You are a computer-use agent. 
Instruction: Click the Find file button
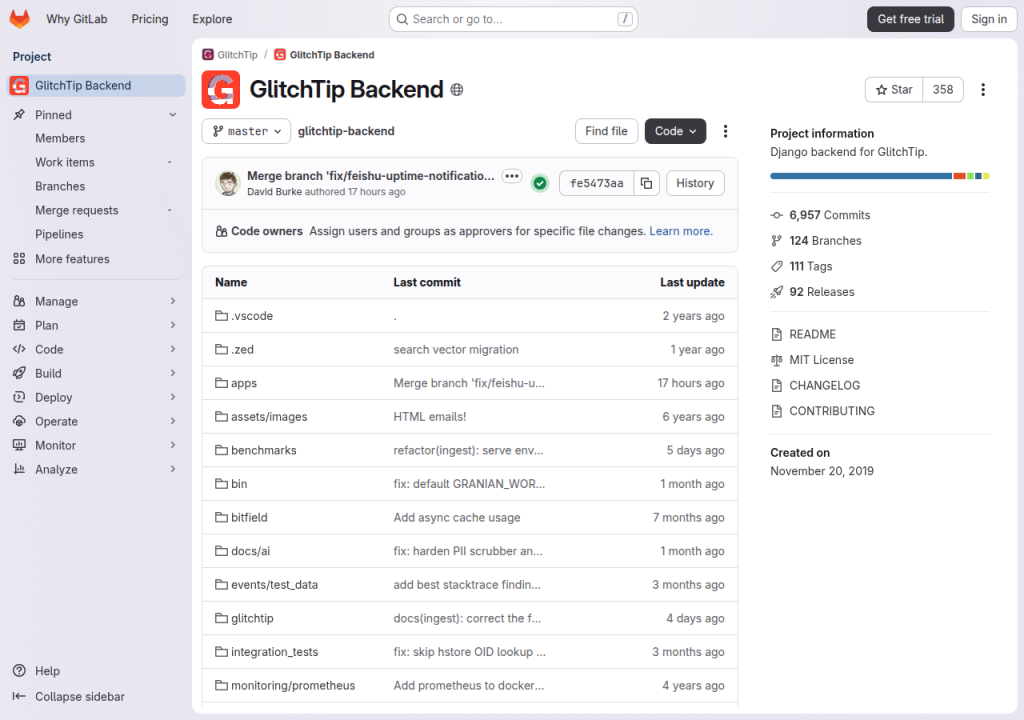pyautogui.click(x=606, y=131)
